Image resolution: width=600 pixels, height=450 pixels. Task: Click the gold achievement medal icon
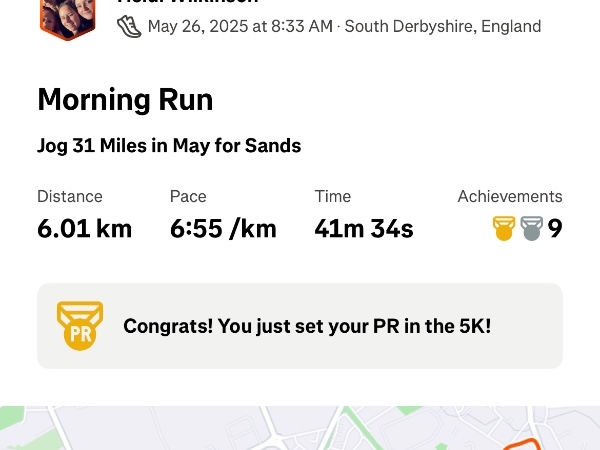504,229
